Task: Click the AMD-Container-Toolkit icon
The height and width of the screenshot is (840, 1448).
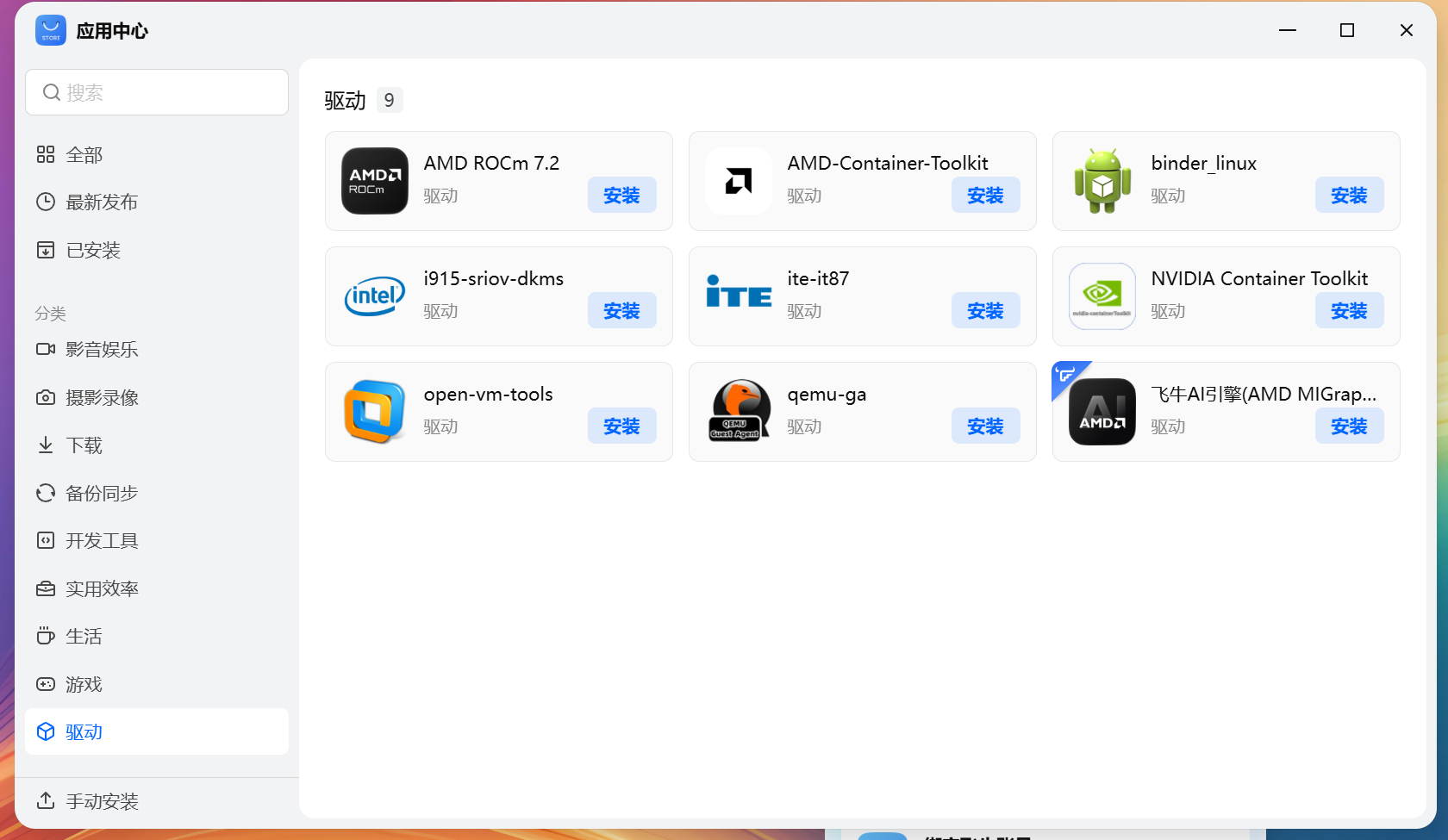Action: (x=739, y=181)
